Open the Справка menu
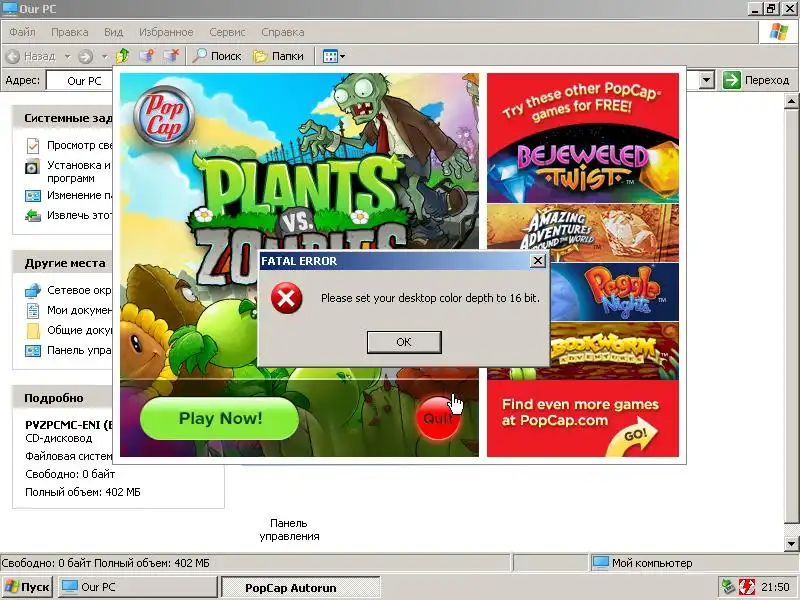This screenshot has width=800, height=600. pyautogui.click(x=282, y=32)
